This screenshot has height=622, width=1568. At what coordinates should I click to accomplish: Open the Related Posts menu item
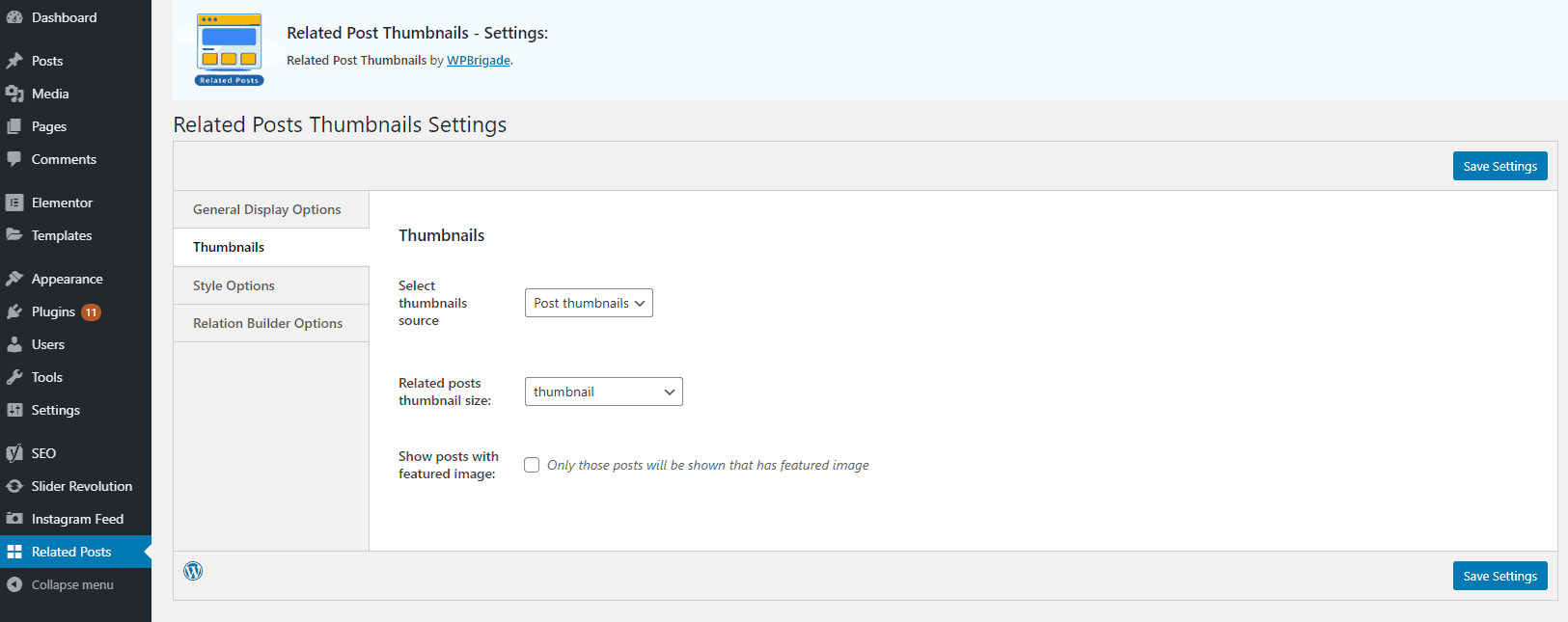tap(75, 552)
